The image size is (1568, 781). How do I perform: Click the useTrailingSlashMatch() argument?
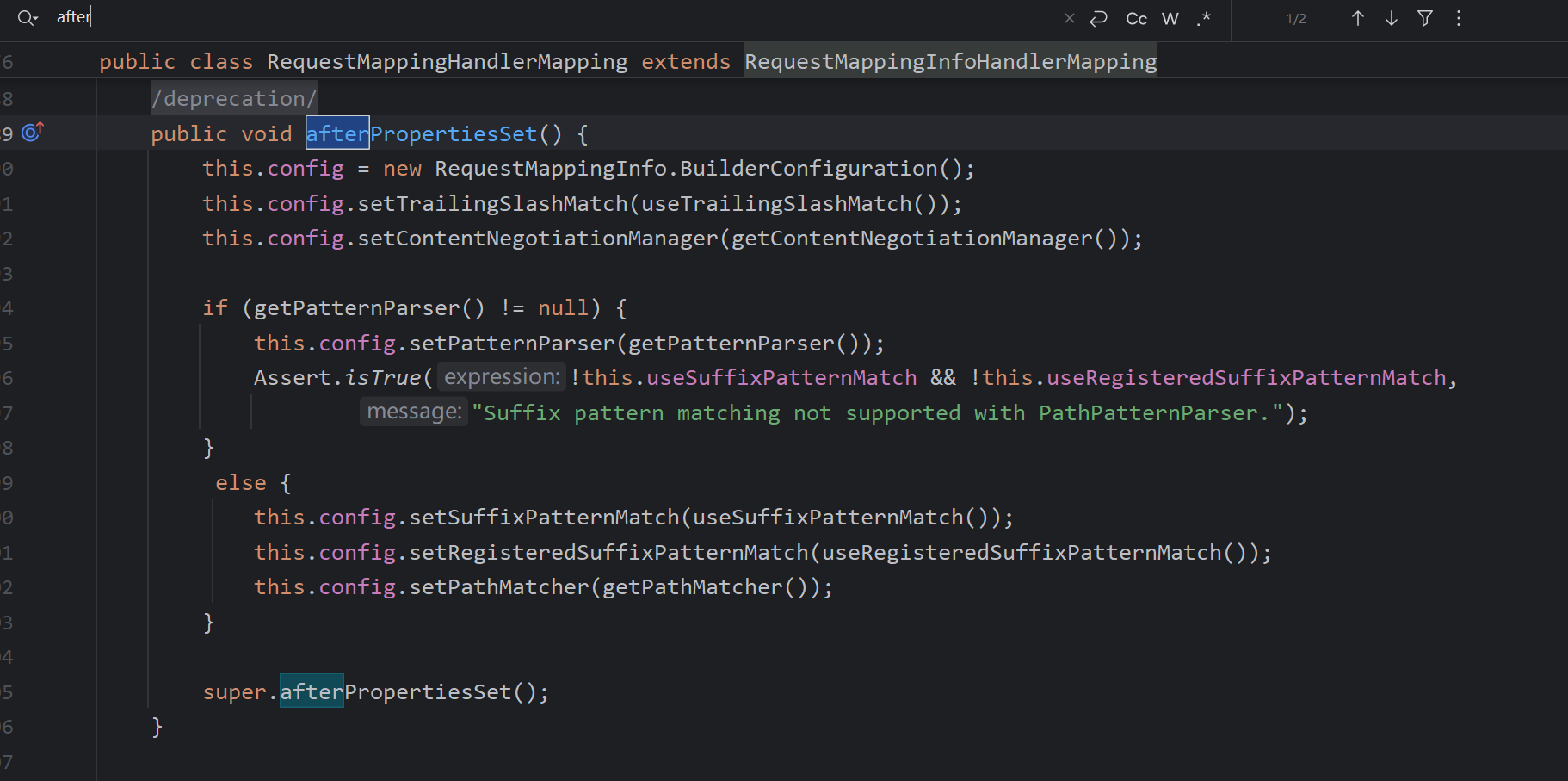(789, 204)
